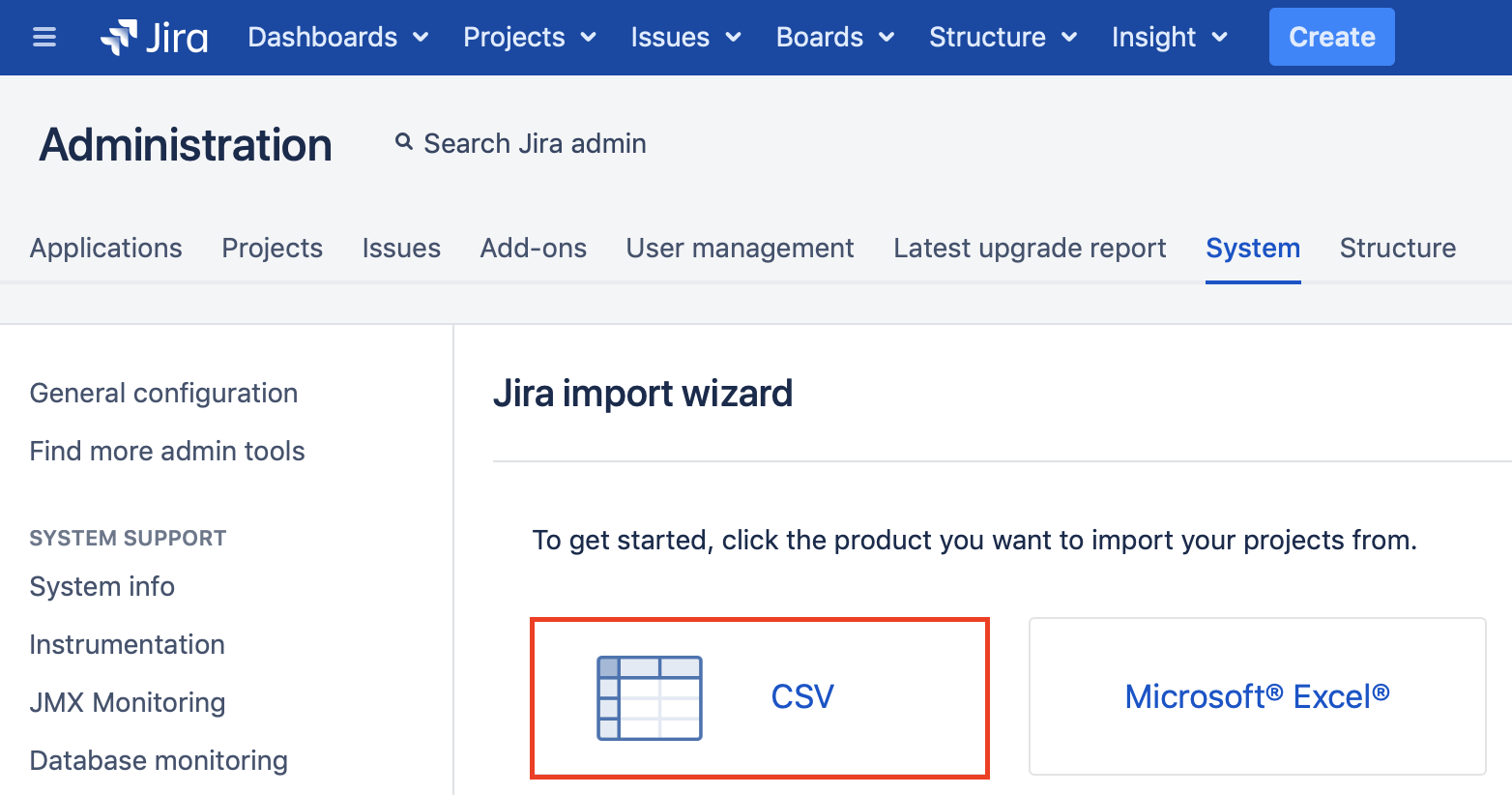Select the Add-ons tab
The image size is (1512, 795).
533,248
